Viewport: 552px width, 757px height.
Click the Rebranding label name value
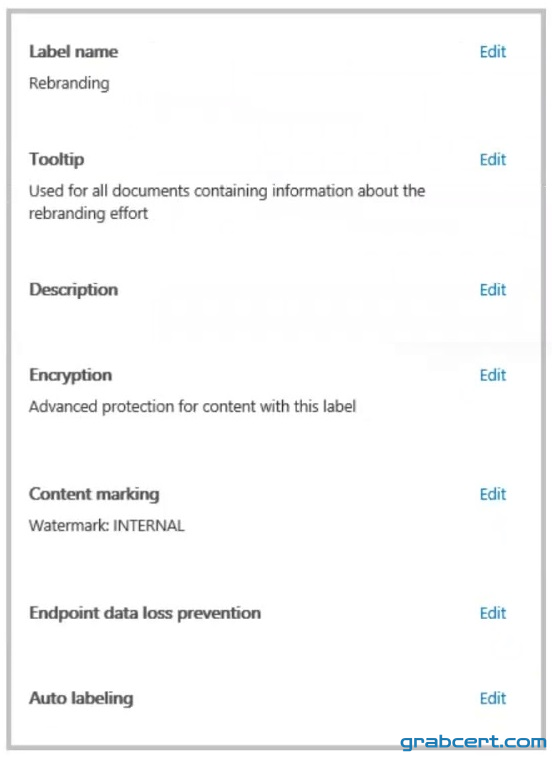pos(69,84)
